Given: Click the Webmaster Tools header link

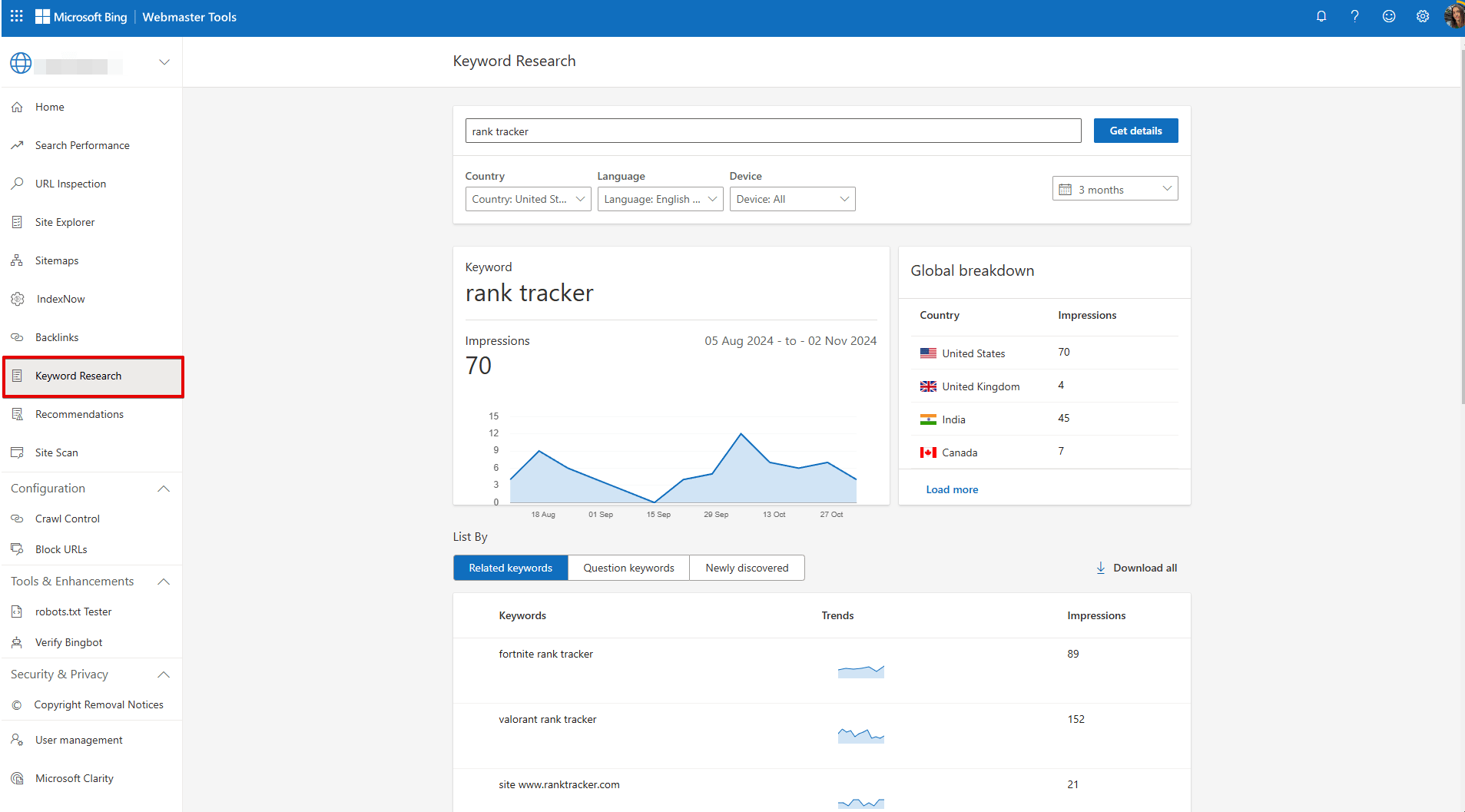Looking at the screenshot, I should coord(189,17).
